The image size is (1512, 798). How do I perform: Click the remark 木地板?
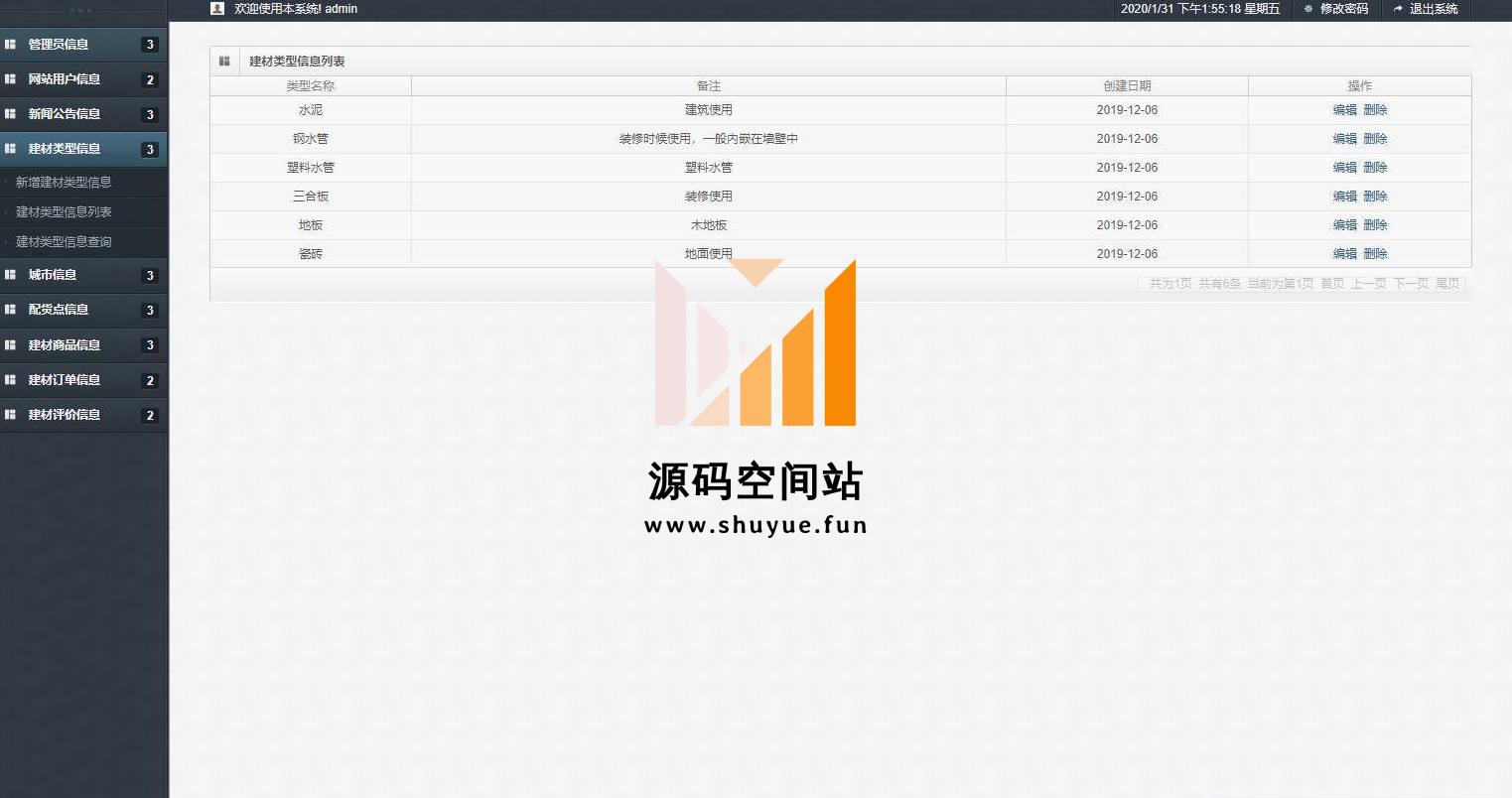point(709,225)
